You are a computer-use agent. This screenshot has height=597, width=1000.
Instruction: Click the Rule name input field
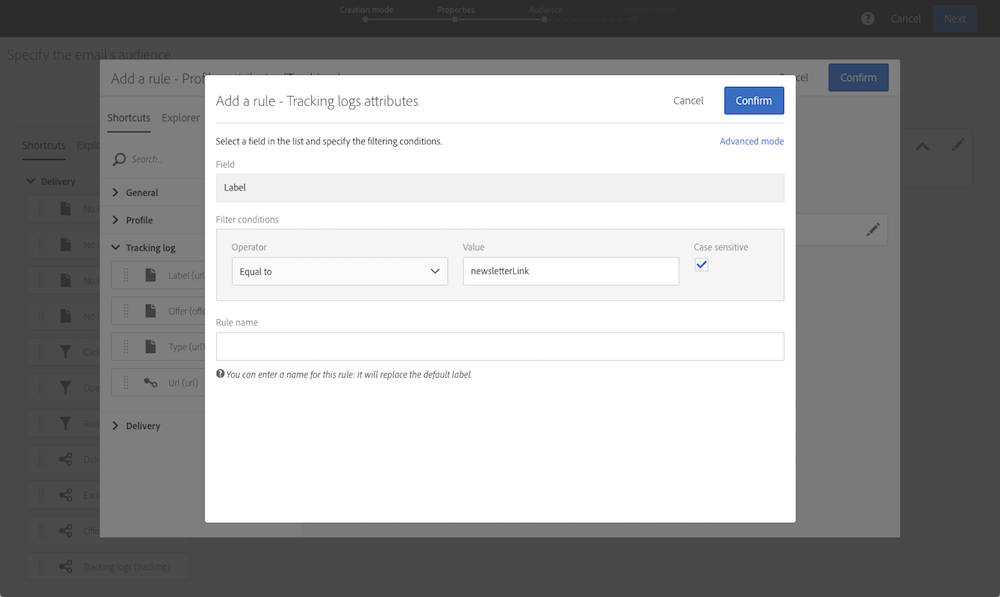(499, 346)
